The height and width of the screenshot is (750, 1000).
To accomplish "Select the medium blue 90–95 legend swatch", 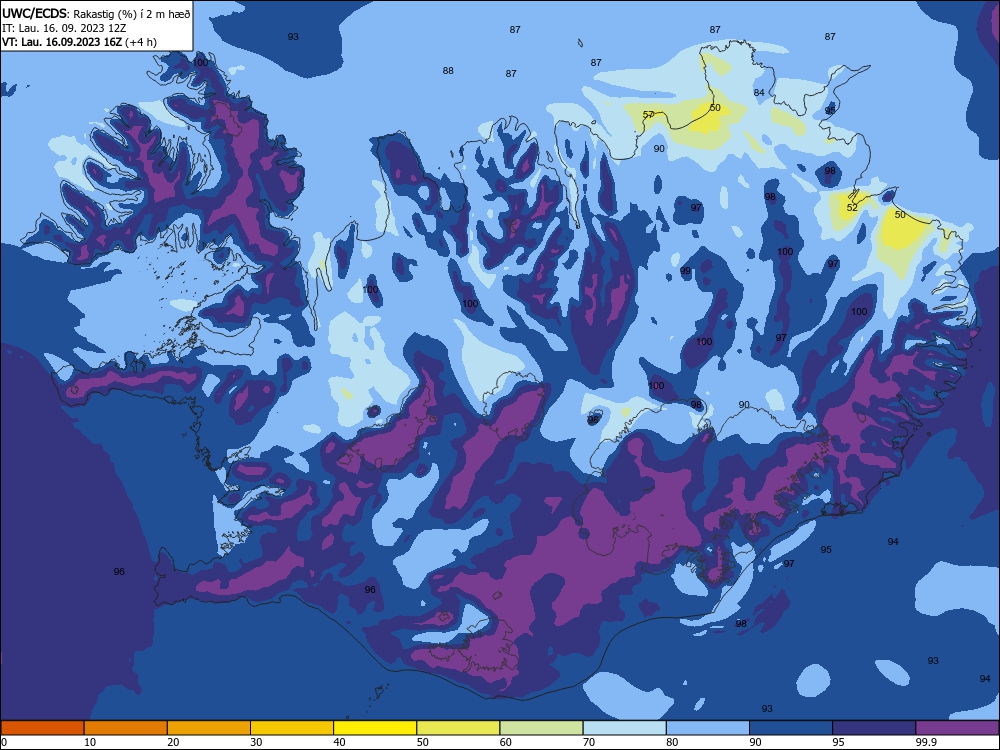I will coord(791,728).
